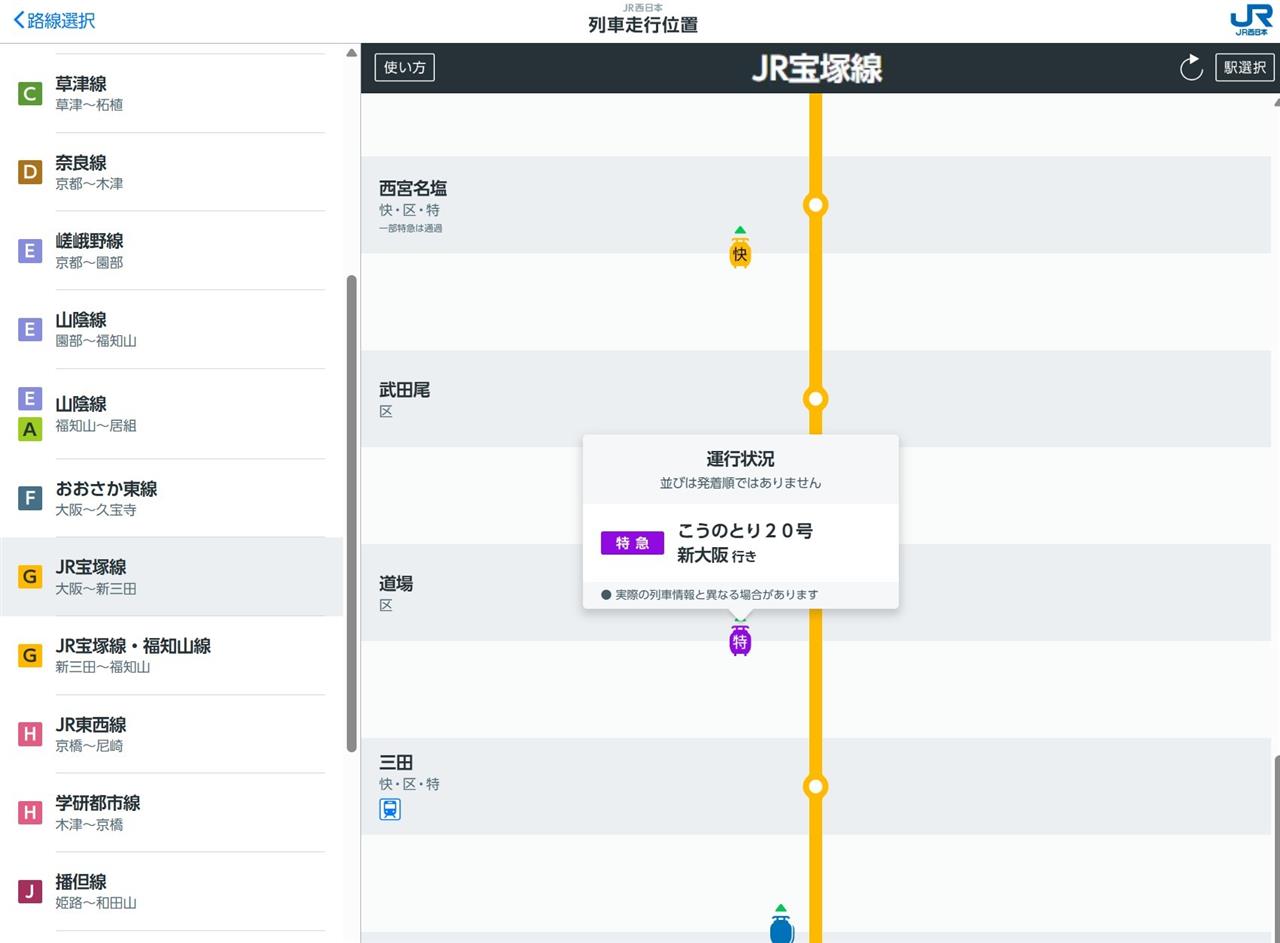Click the JR西日本 logo
The height and width of the screenshot is (943, 1280).
click(x=1251, y=20)
